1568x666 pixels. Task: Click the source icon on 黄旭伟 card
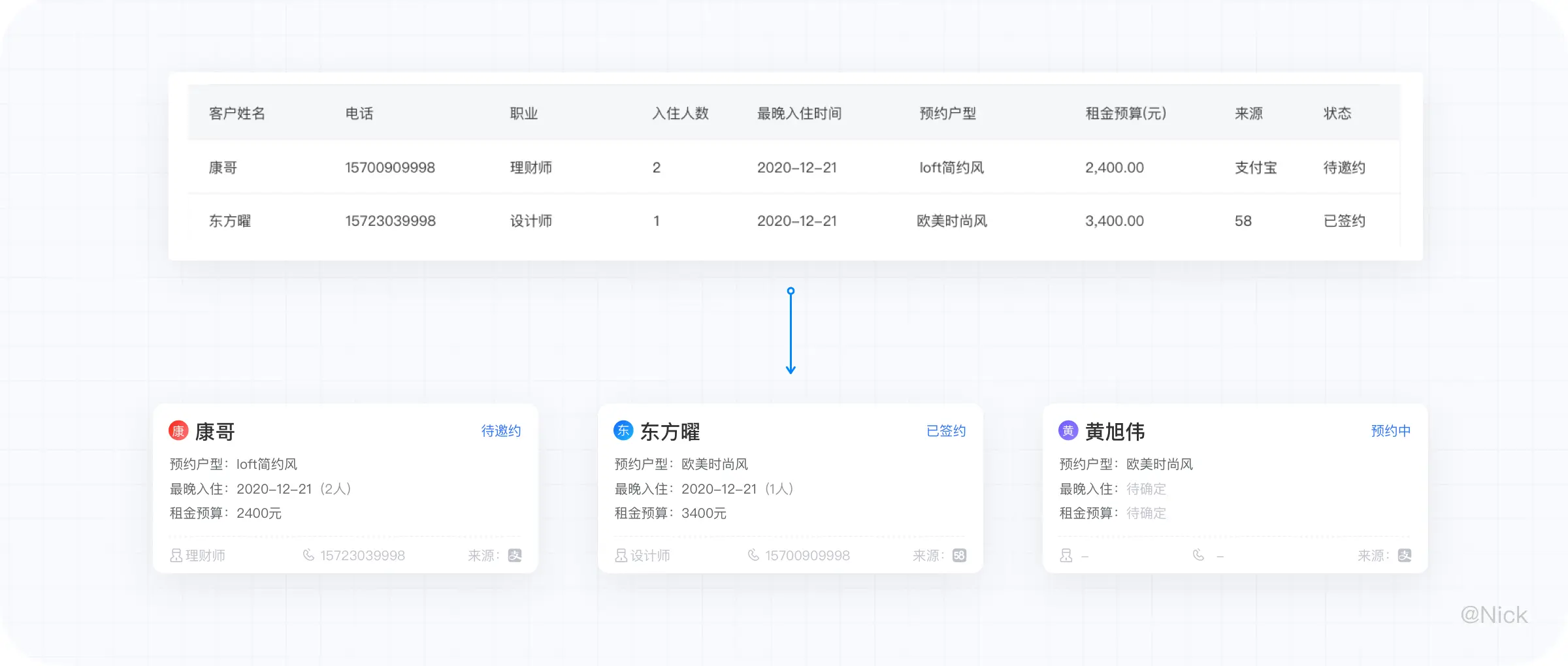1405,556
